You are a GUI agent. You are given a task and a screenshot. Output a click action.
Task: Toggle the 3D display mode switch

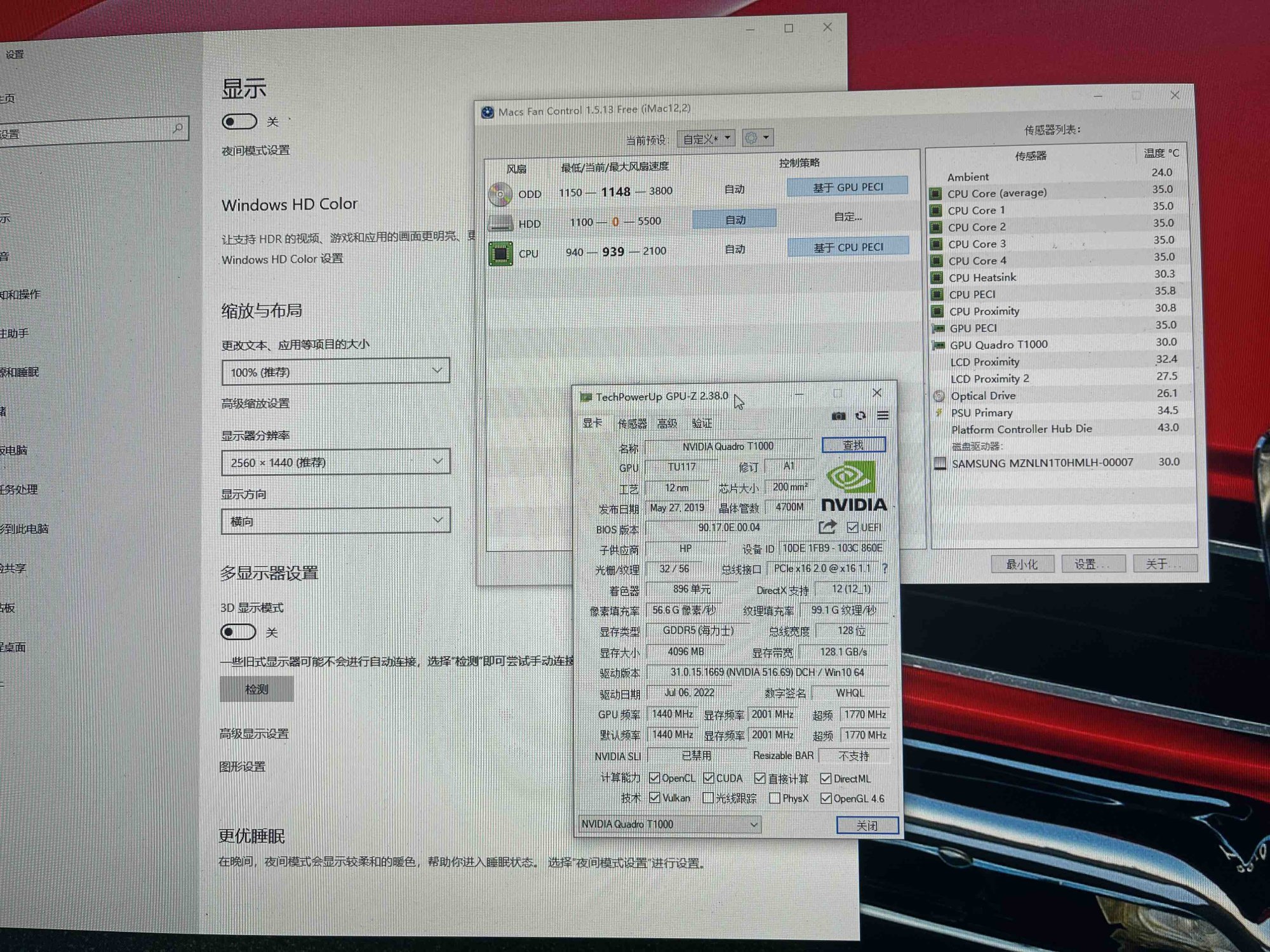click(x=238, y=632)
